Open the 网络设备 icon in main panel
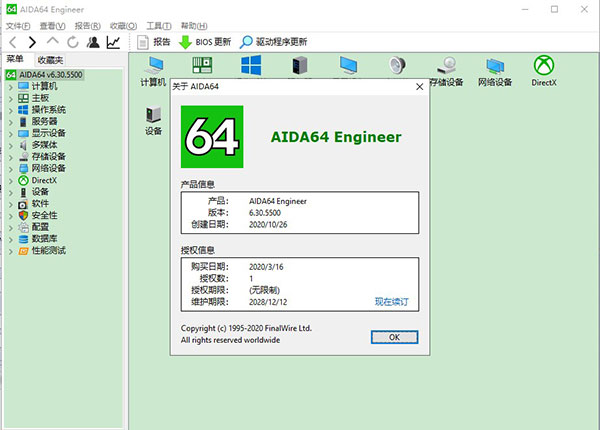Viewport: 600px width, 430px height. click(x=494, y=71)
